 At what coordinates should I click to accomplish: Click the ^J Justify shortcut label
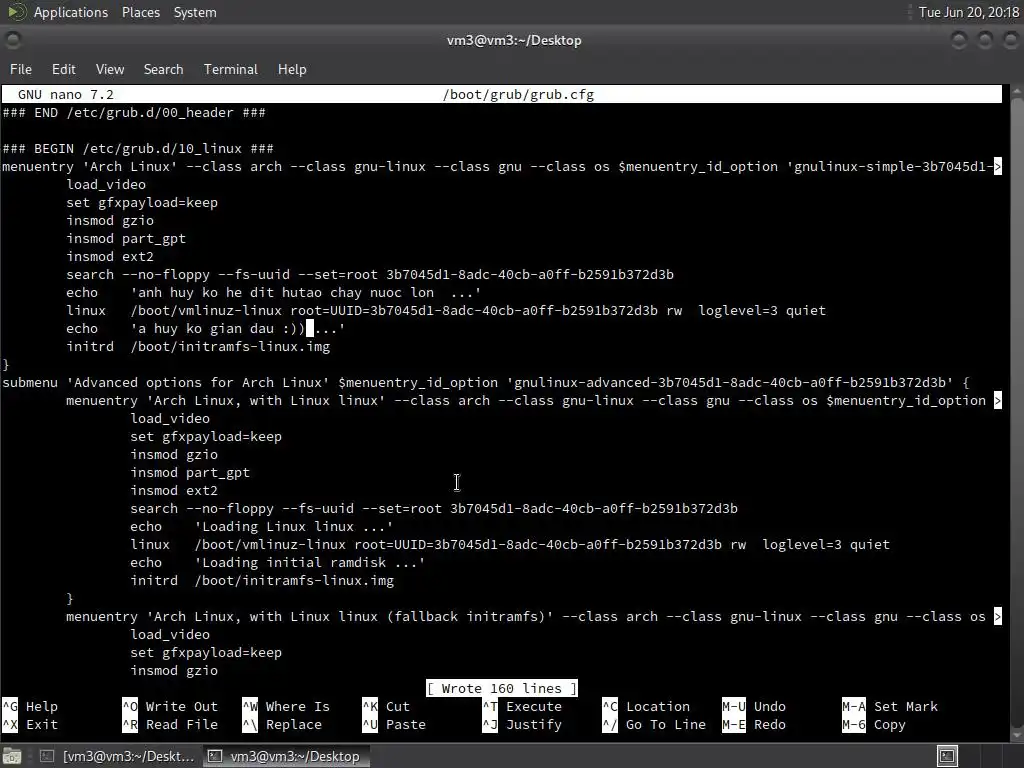(x=522, y=724)
